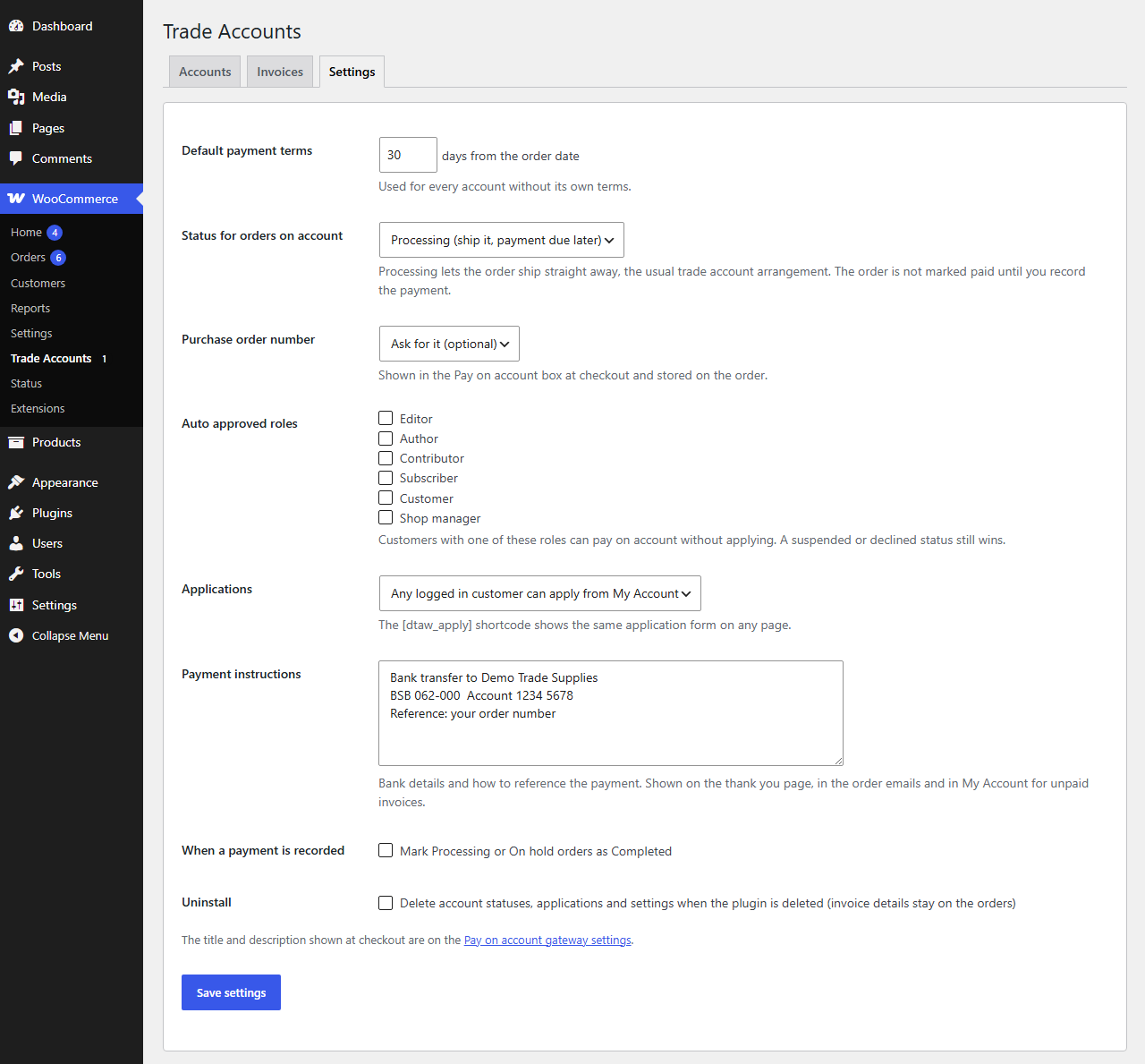Click the Settings sliders icon in sidebar
The image size is (1145, 1064).
tap(16, 605)
